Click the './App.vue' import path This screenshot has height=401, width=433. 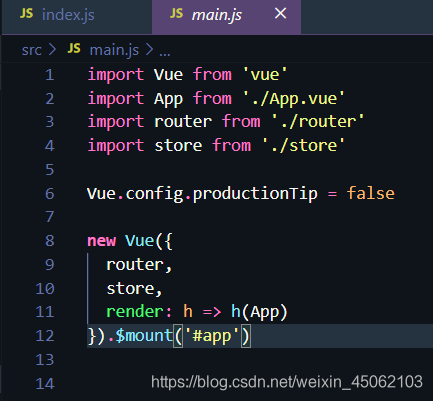pyautogui.click(x=294, y=99)
